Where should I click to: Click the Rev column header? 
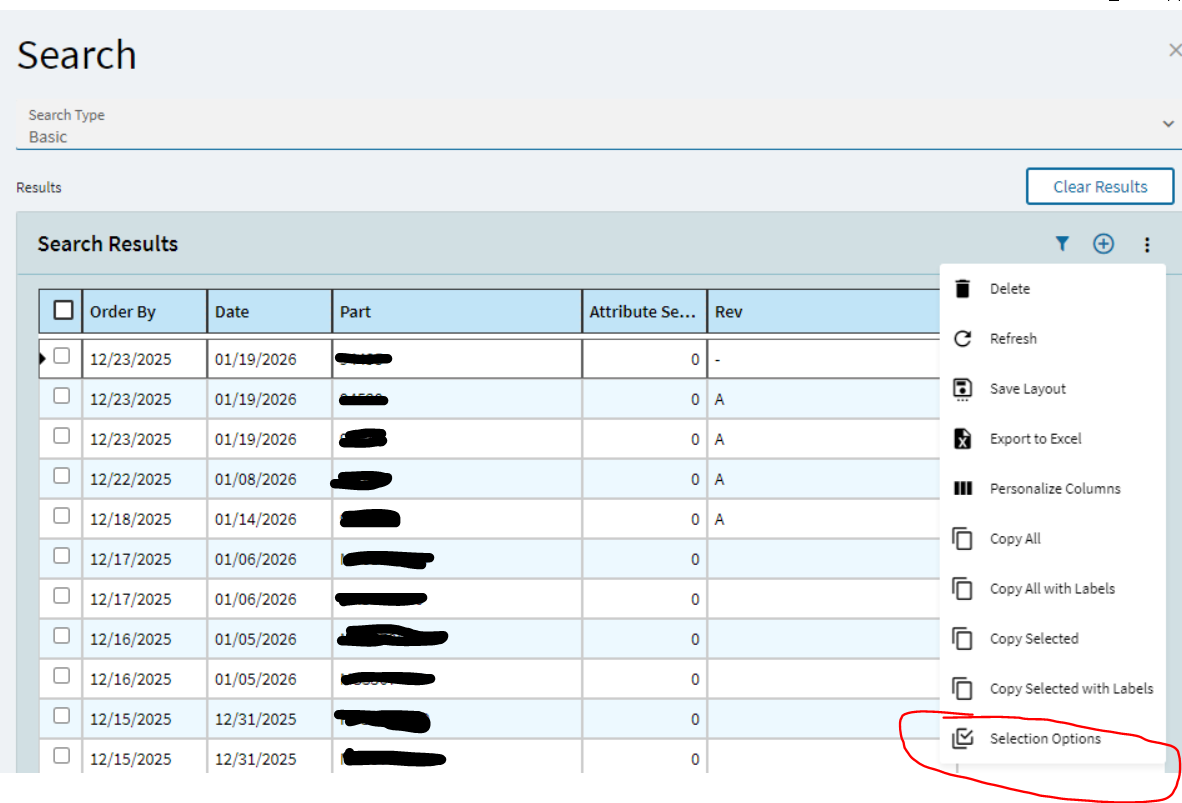pyautogui.click(x=824, y=311)
